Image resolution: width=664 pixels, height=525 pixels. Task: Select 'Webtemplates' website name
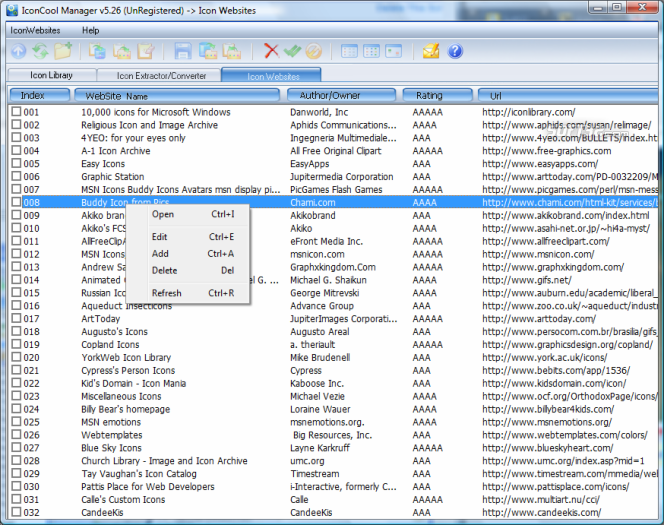coord(111,435)
